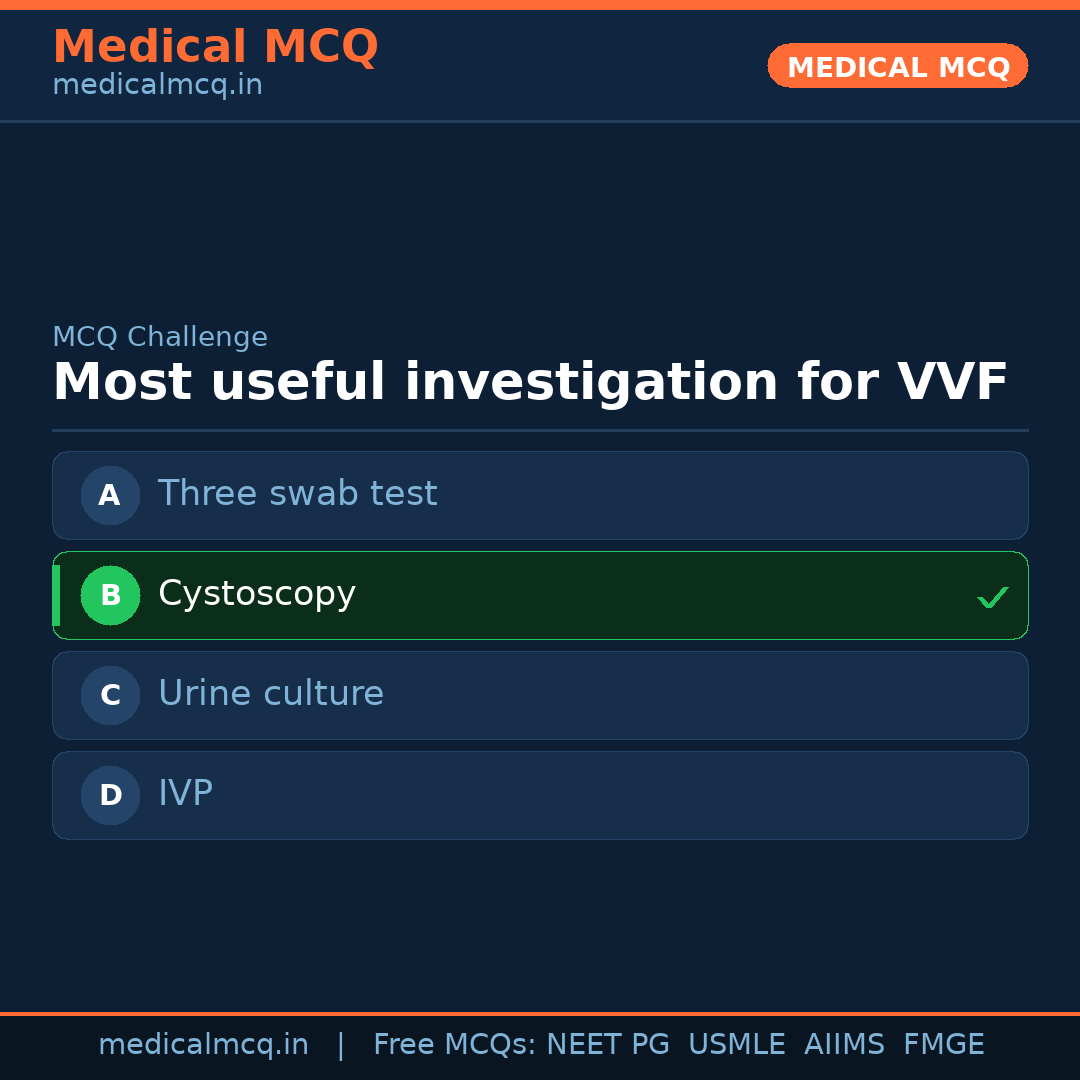Select the "IVP" answer text

pyautogui.click(x=185, y=794)
